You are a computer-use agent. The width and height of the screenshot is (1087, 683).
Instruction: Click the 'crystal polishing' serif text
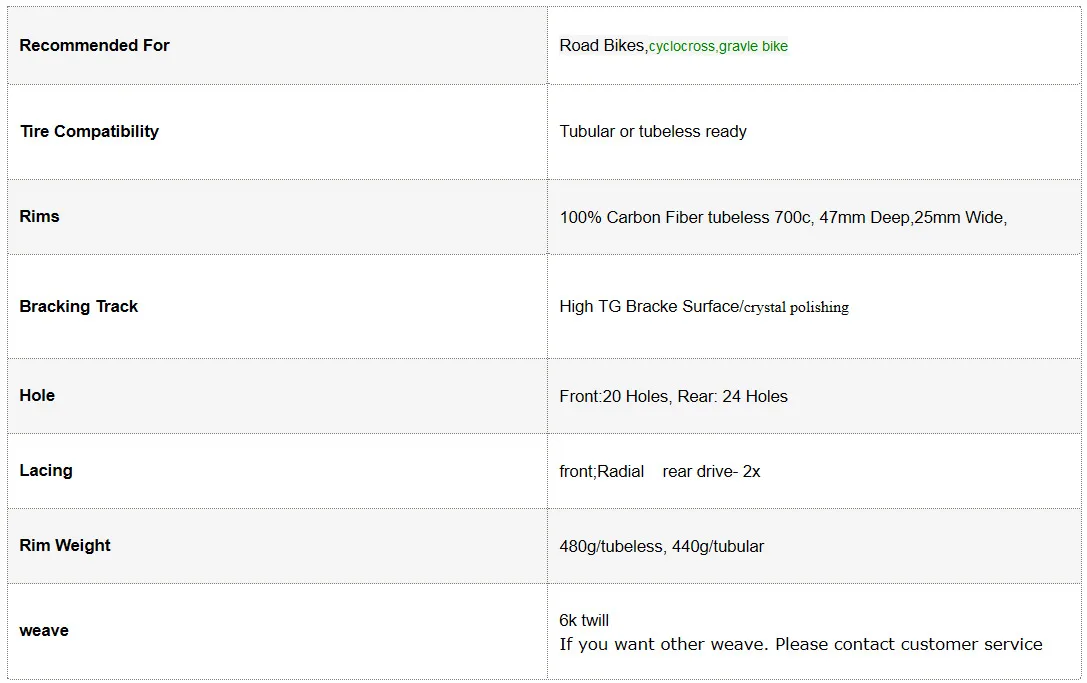click(x=797, y=307)
